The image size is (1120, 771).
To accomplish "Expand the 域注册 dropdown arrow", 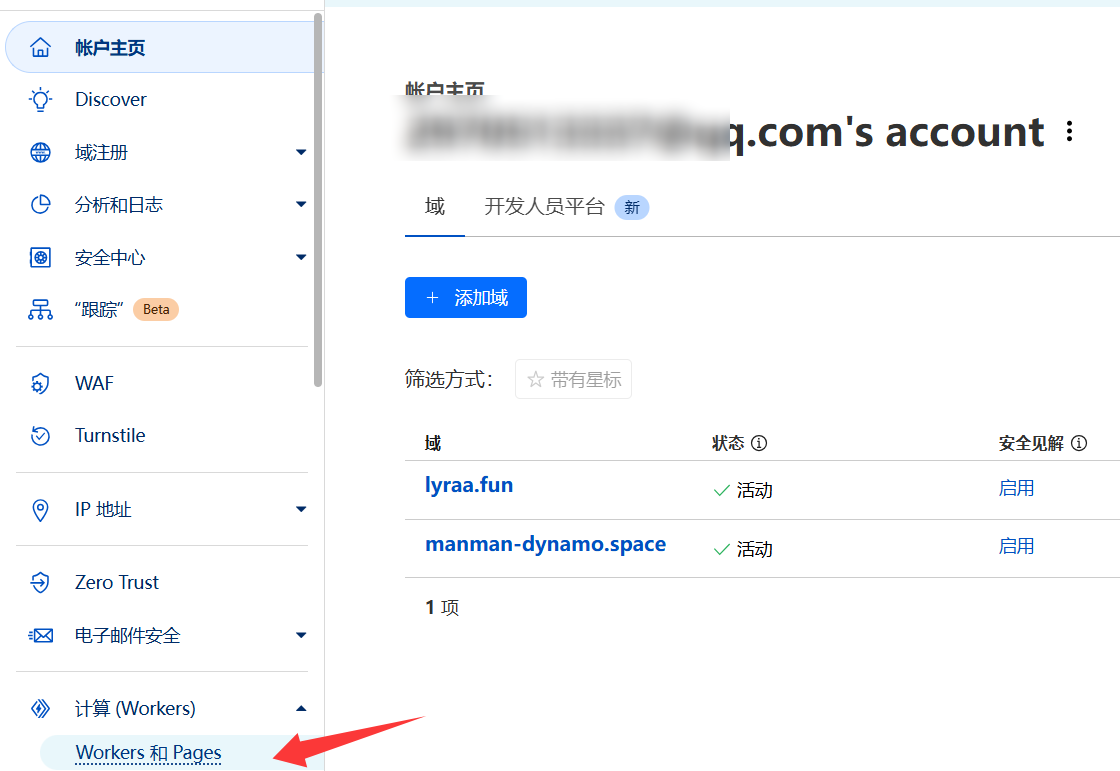I will (301, 152).
